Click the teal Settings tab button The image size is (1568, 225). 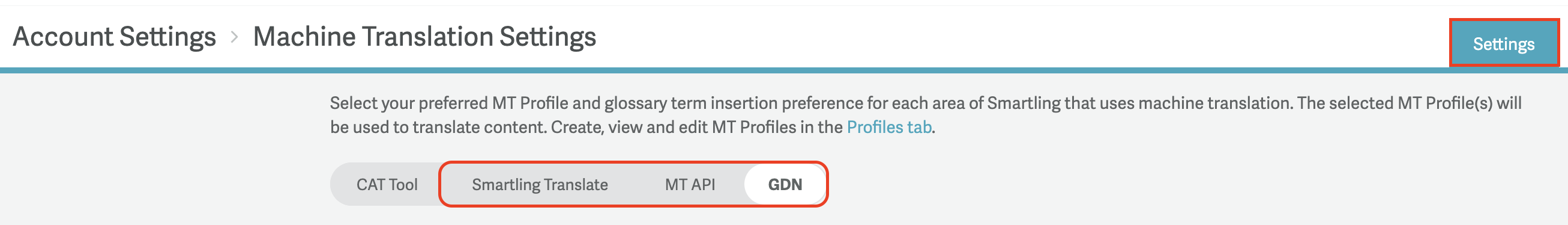[x=1504, y=43]
